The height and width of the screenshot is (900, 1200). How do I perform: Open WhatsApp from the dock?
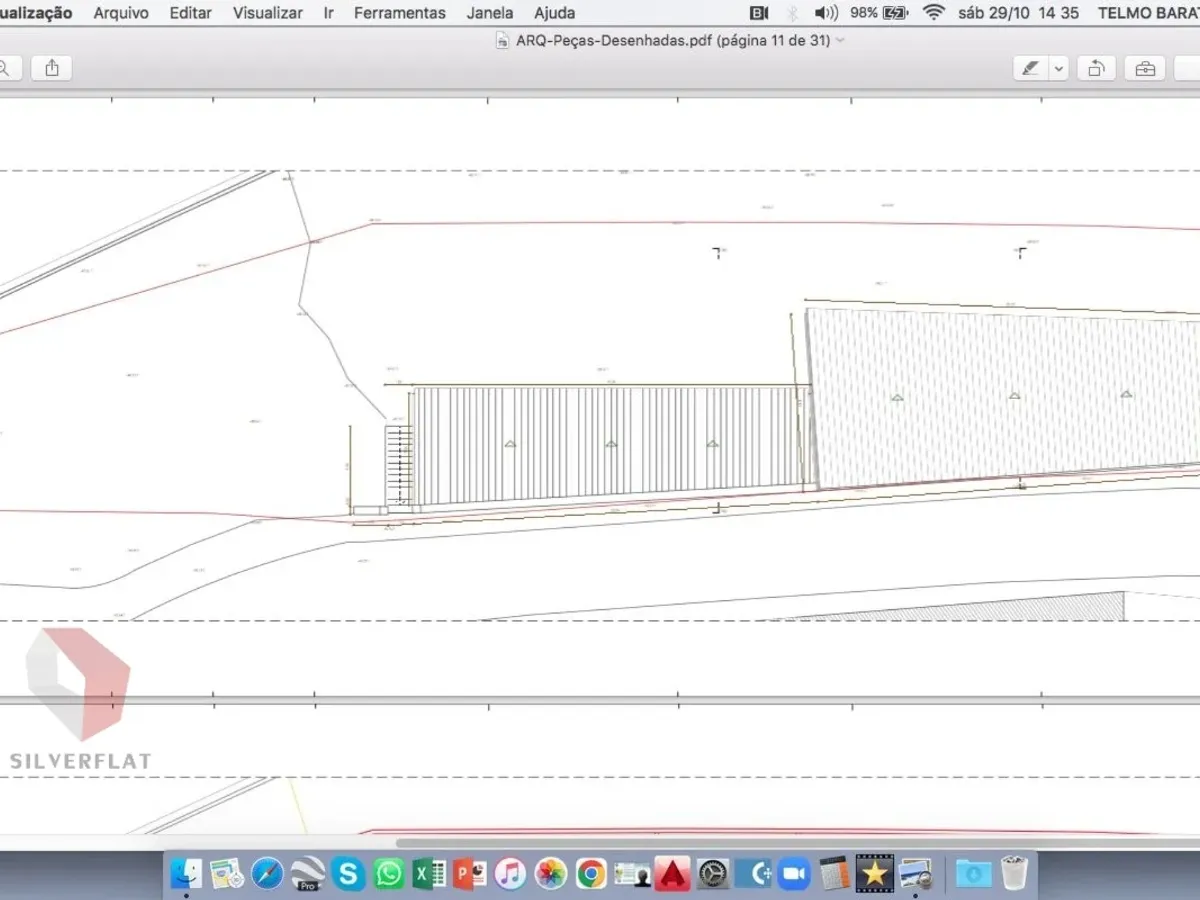point(389,874)
